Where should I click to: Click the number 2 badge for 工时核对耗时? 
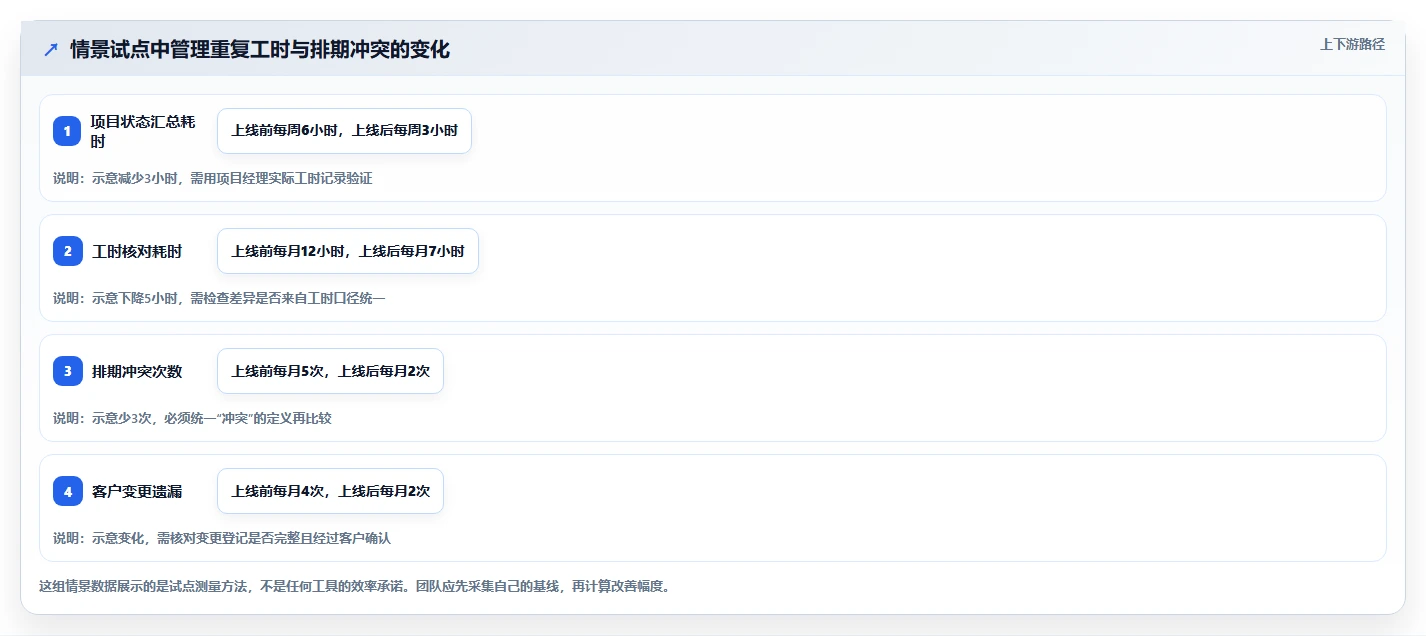[67, 251]
